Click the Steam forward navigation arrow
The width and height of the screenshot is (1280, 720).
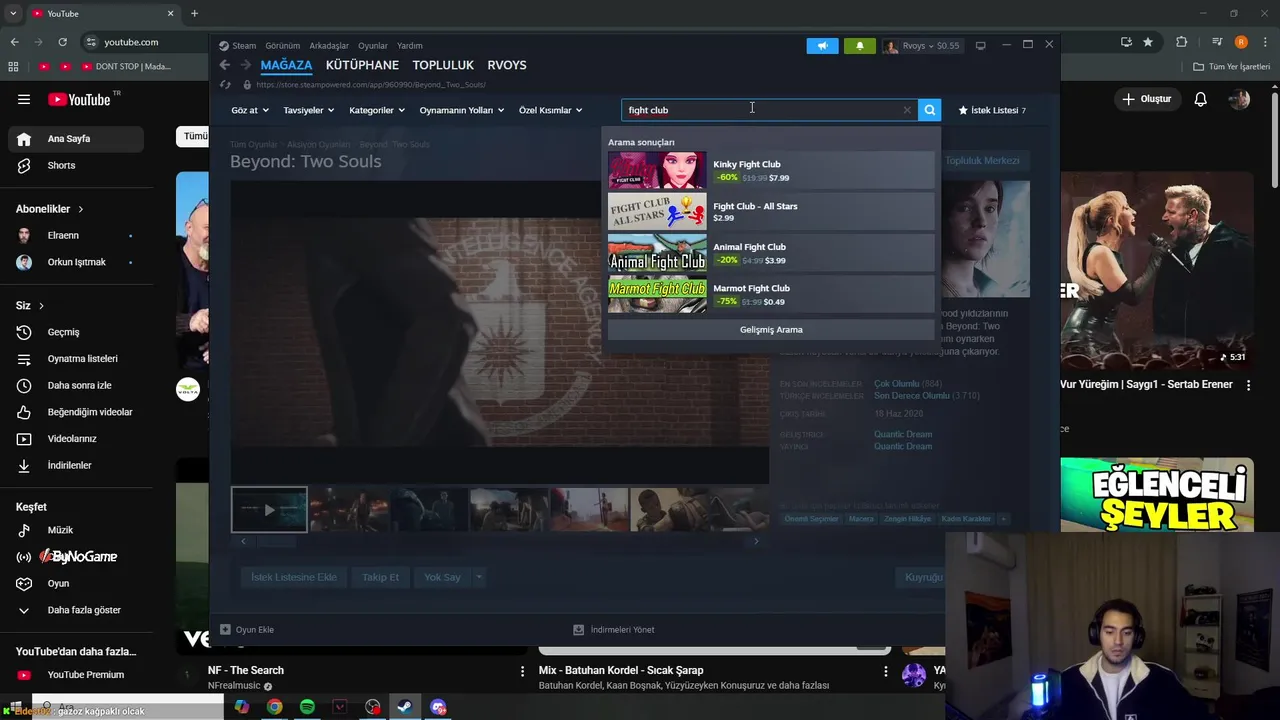click(x=245, y=65)
